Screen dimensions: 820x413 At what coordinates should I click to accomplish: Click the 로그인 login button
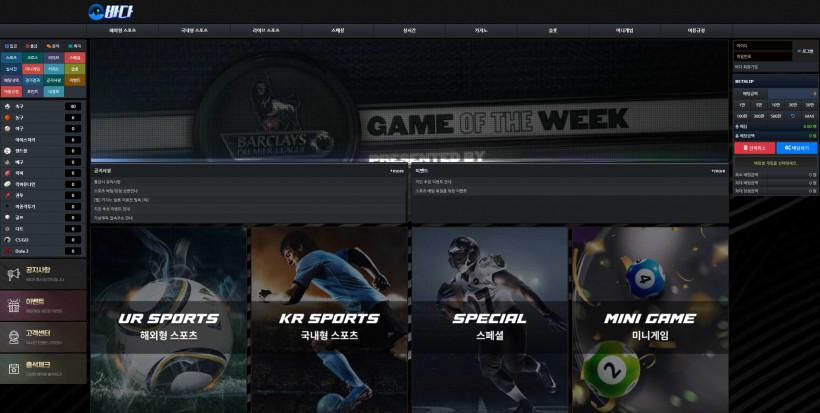pyautogui.click(x=805, y=51)
